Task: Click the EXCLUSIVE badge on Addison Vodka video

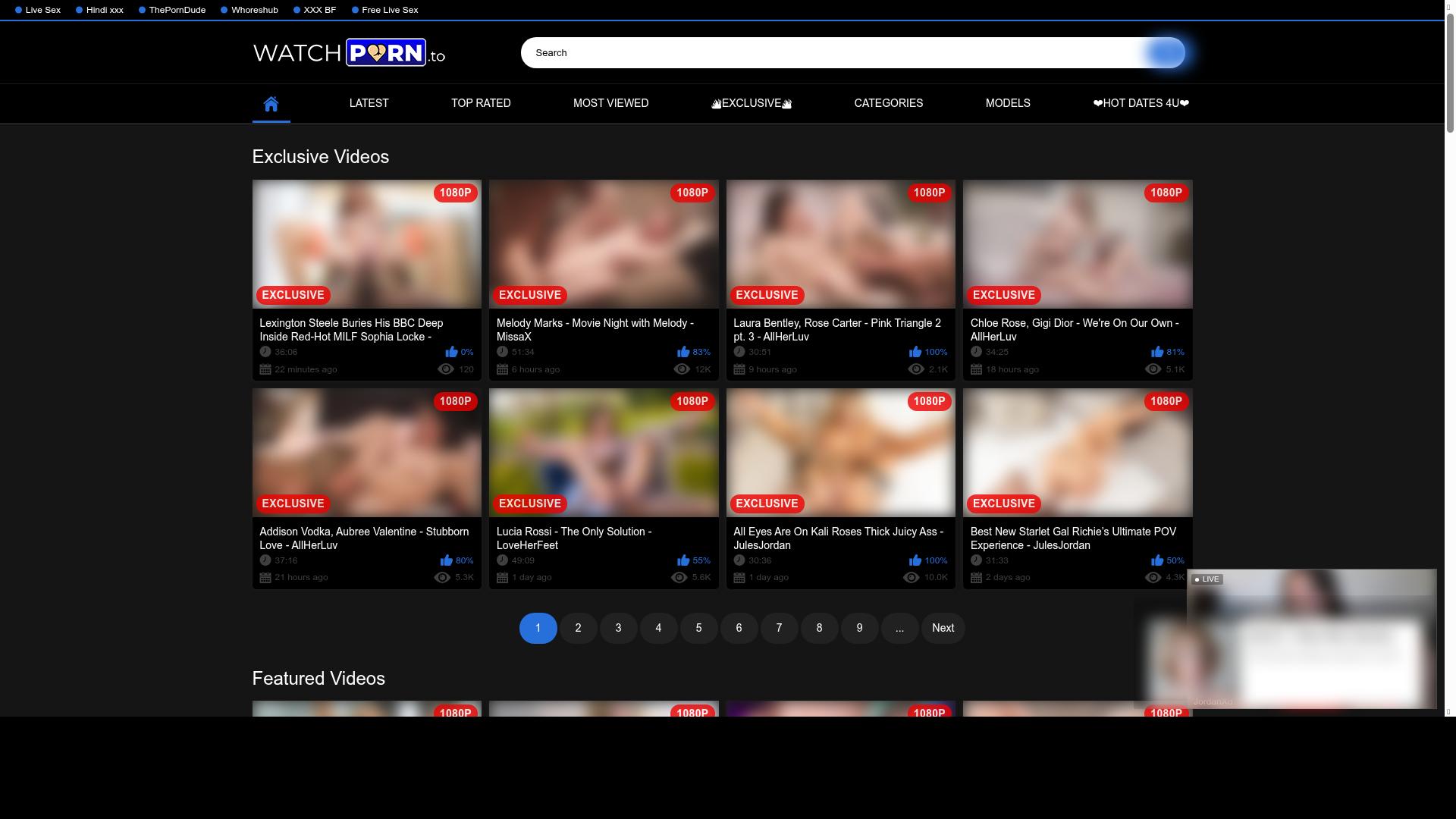Action: (293, 503)
